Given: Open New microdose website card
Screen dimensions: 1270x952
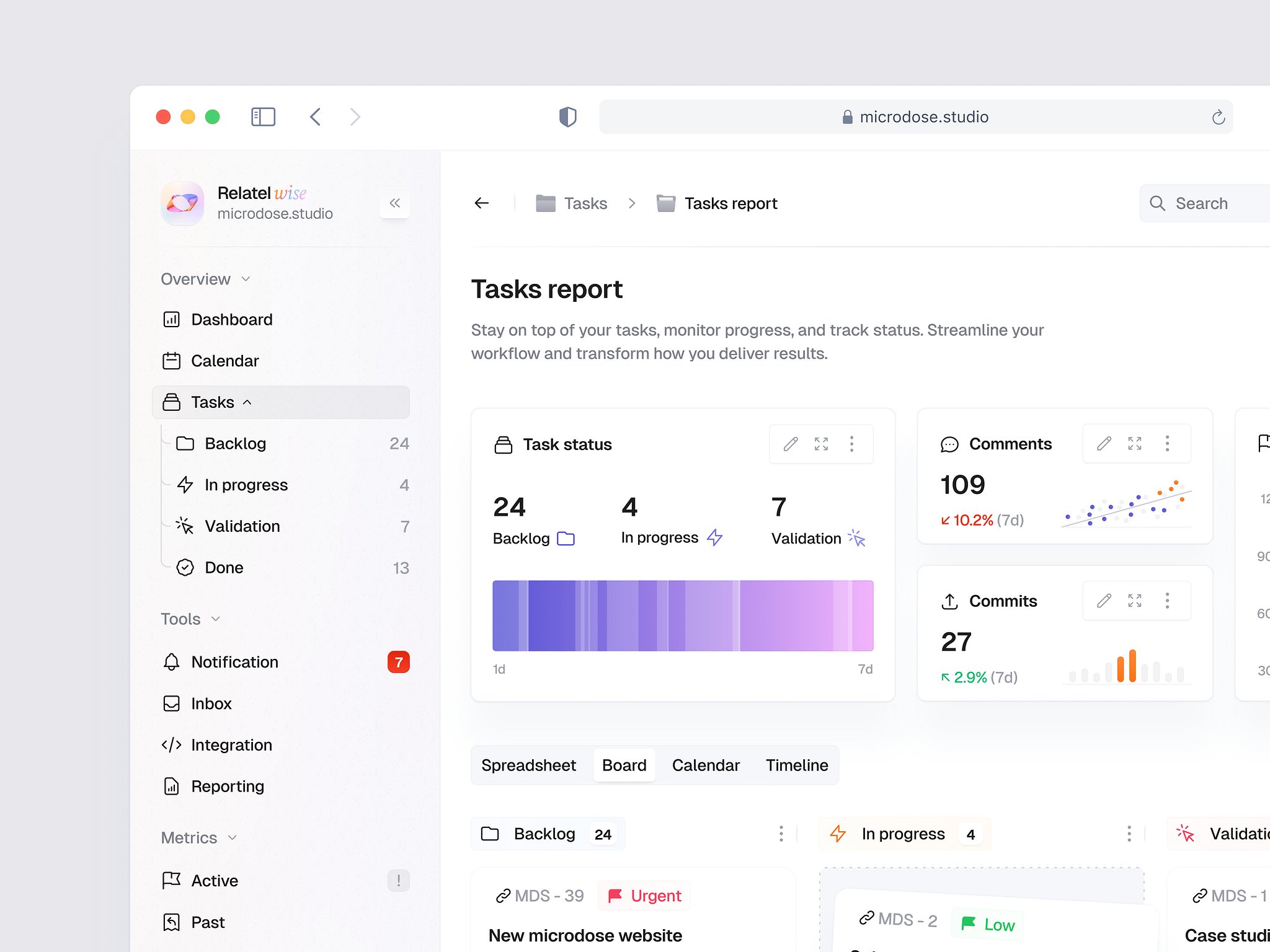Looking at the screenshot, I should [585, 935].
